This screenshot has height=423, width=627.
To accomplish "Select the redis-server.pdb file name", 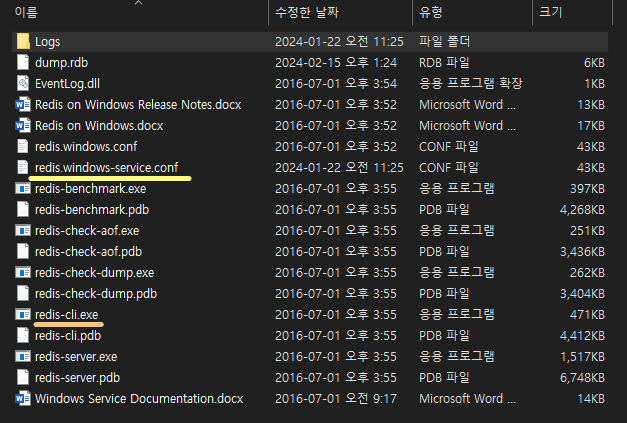I will coord(78,377).
